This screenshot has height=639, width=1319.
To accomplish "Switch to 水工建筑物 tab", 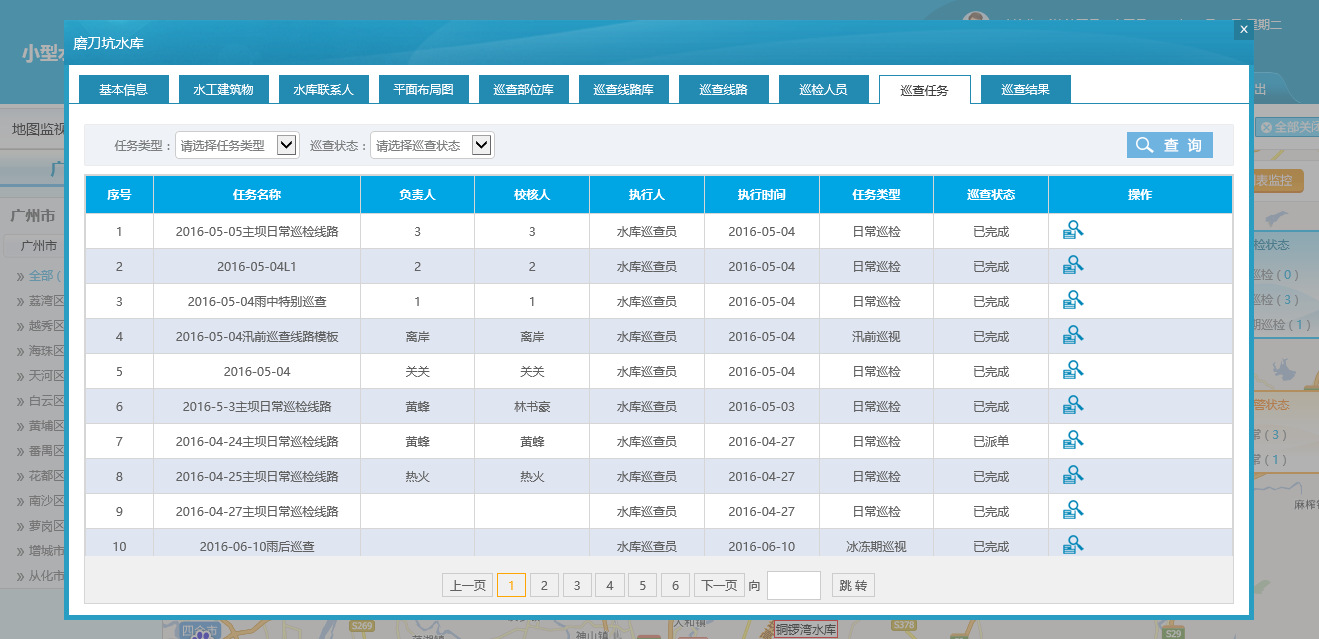I will coord(223,89).
